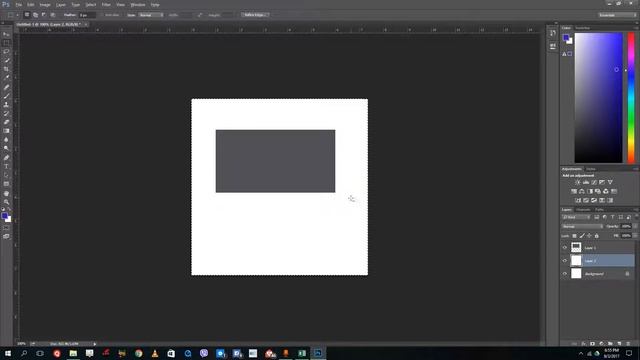Open the tool preset picker arrow
The width and height of the screenshot is (640, 360).
coord(17,15)
